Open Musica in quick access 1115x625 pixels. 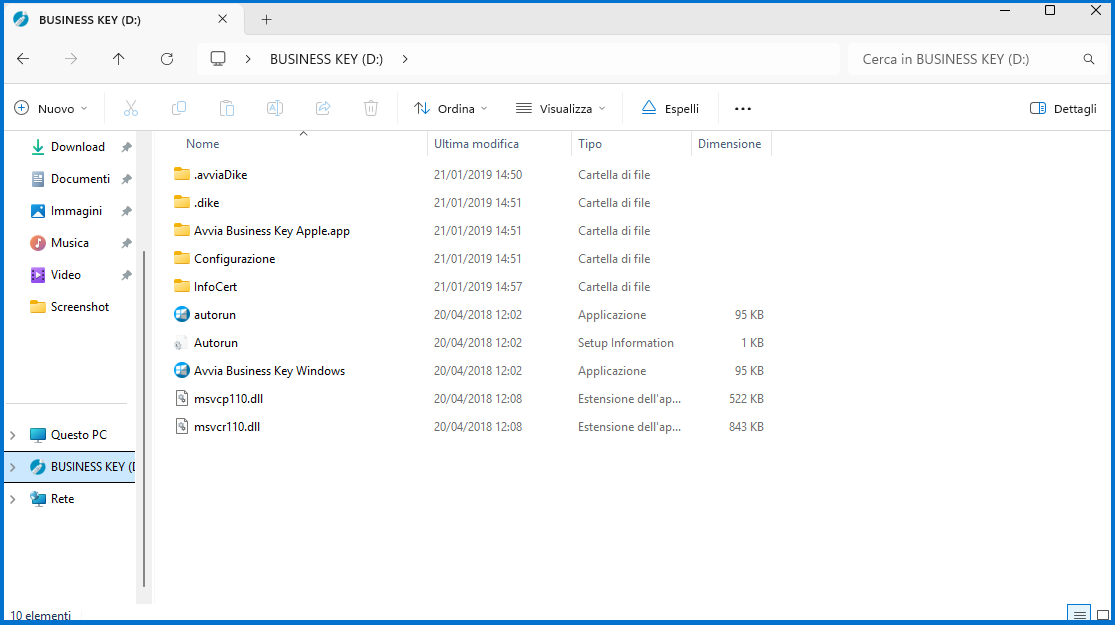coord(70,243)
